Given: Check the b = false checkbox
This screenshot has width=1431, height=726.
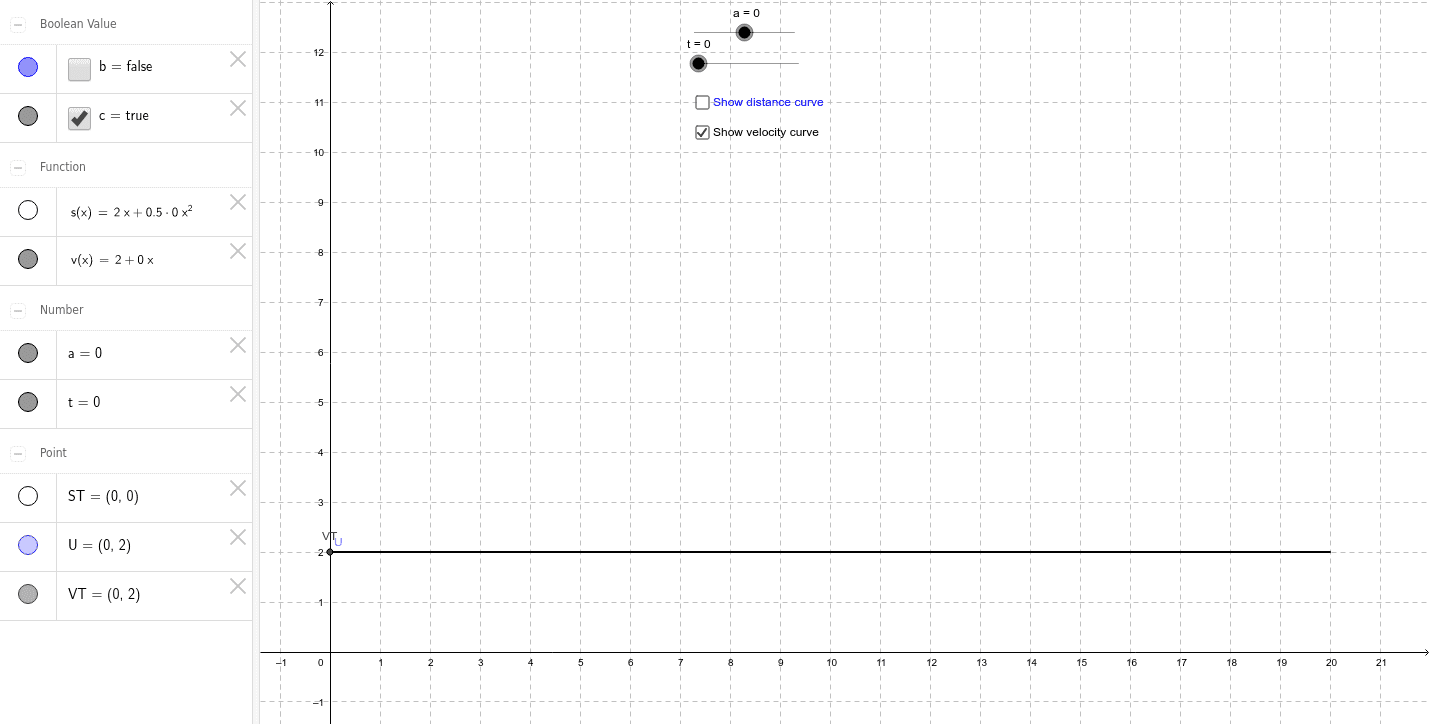Looking at the screenshot, I should pyautogui.click(x=80, y=69).
